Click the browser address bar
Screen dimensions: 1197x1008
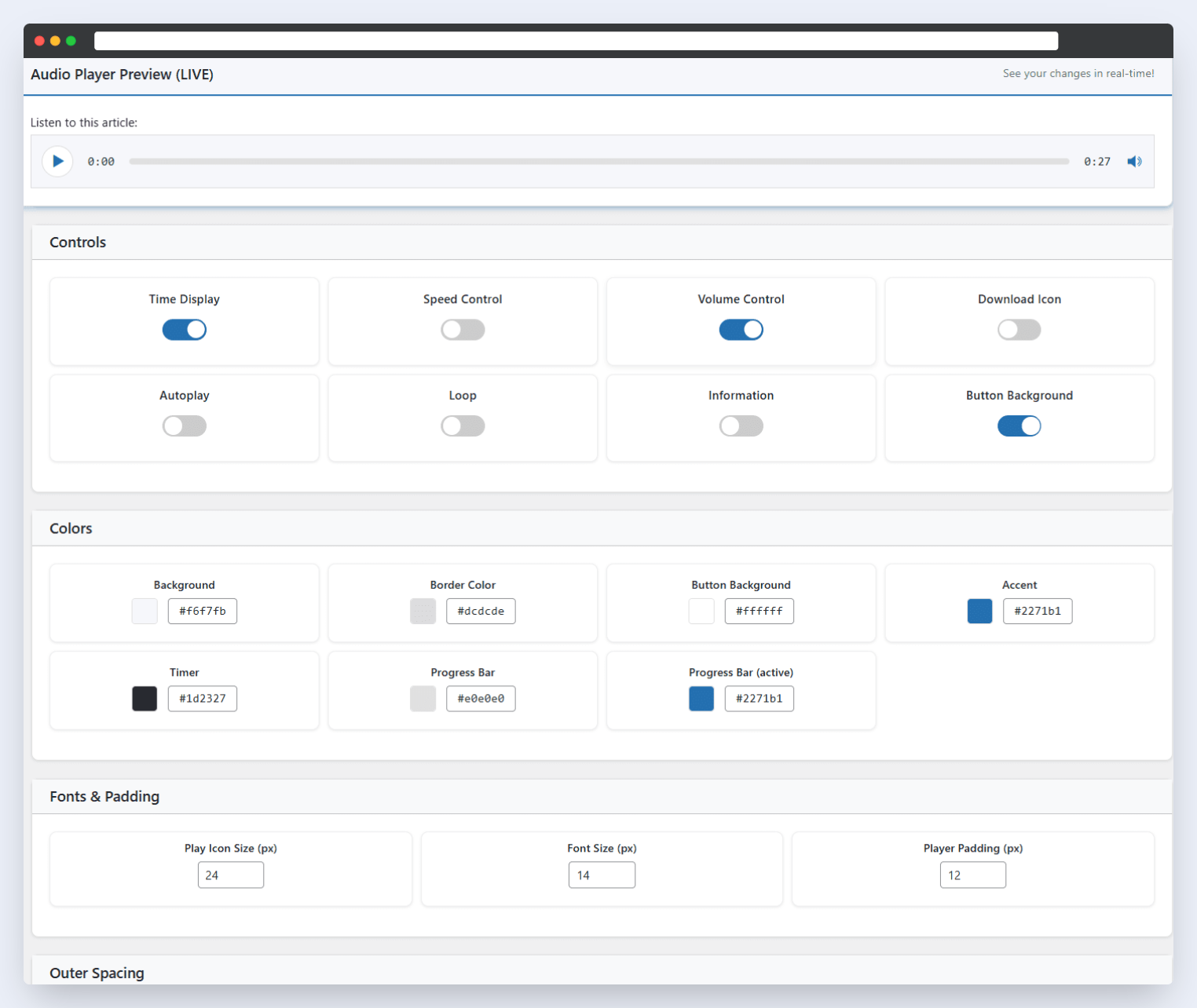pyautogui.click(x=576, y=41)
